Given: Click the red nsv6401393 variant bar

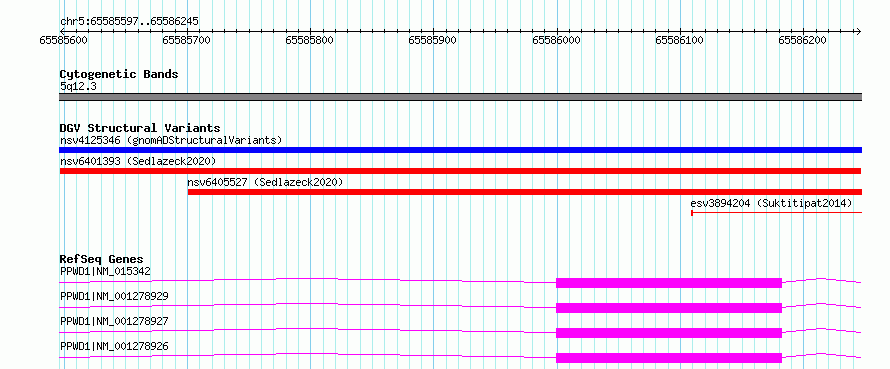Looking at the screenshot, I should click(x=460, y=171).
